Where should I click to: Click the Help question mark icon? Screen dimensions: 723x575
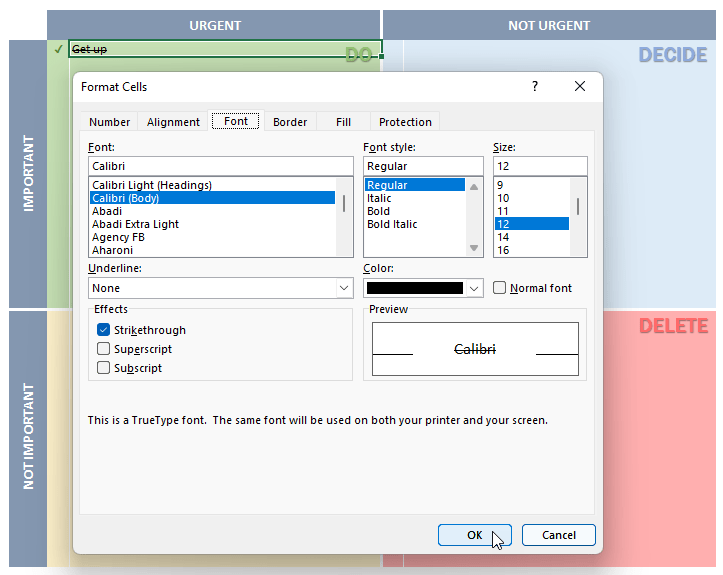[535, 87]
